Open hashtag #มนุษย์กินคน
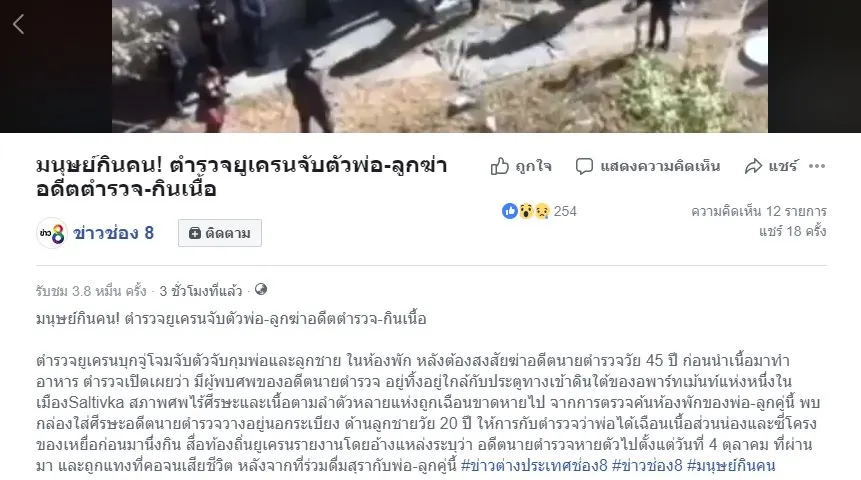The width and height of the screenshot is (861, 480). (x=731, y=466)
